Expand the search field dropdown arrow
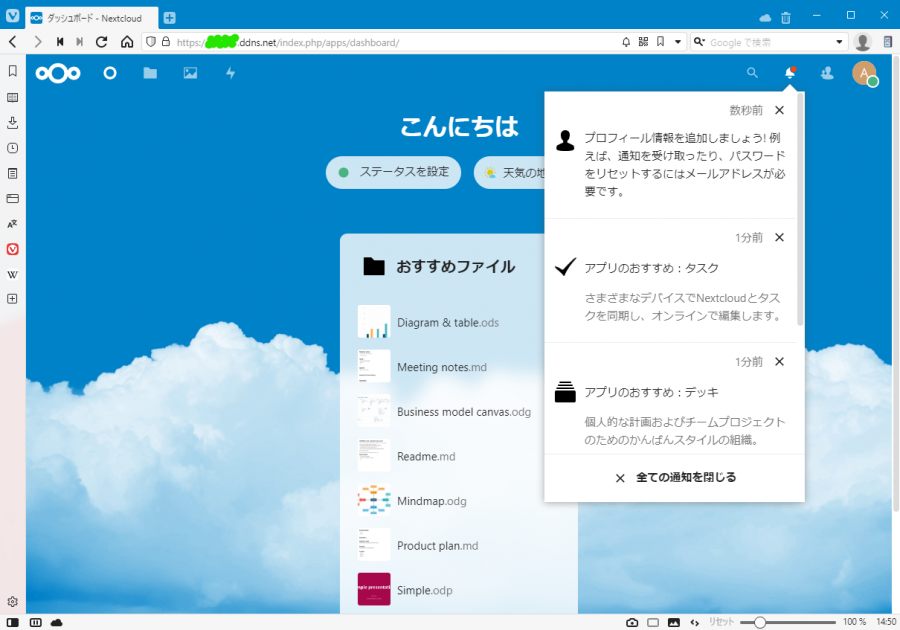This screenshot has width=900, height=630. (x=840, y=42)
